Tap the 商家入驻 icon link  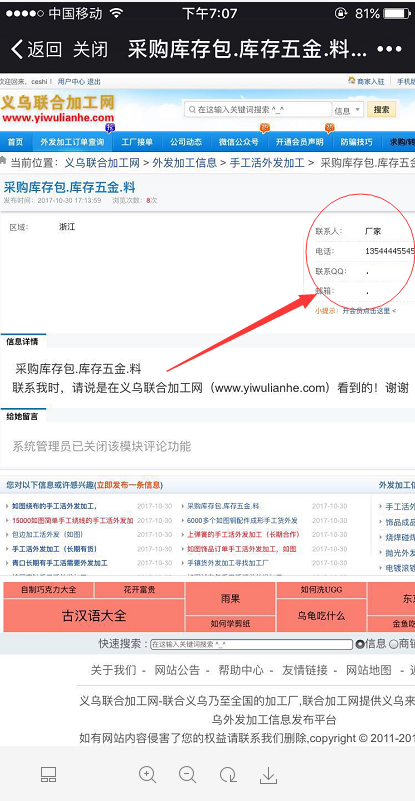(x=366, y=81)
